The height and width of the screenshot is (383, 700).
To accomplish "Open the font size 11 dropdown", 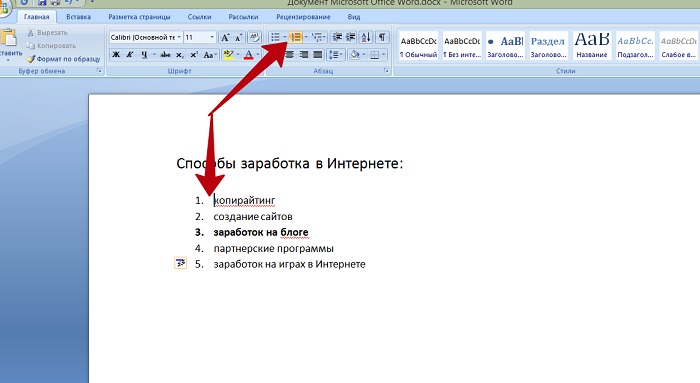I will pyautogui.click(x=200, y=37).
